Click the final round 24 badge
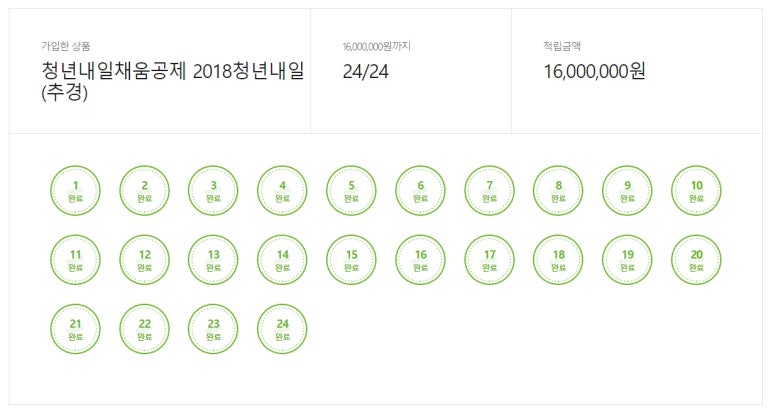This screenshot has width=773, height=412. 283,329
